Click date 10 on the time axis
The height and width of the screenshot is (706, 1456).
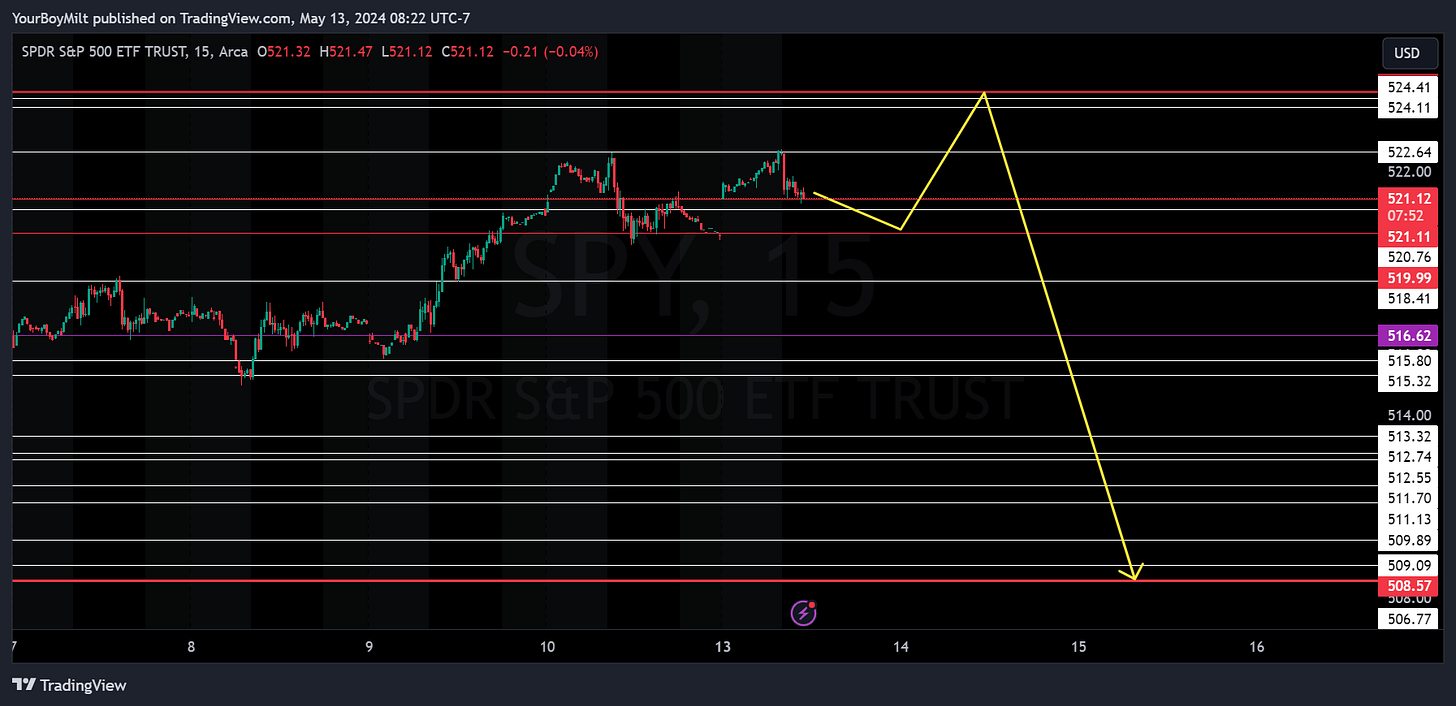click(x=546, y=647)
